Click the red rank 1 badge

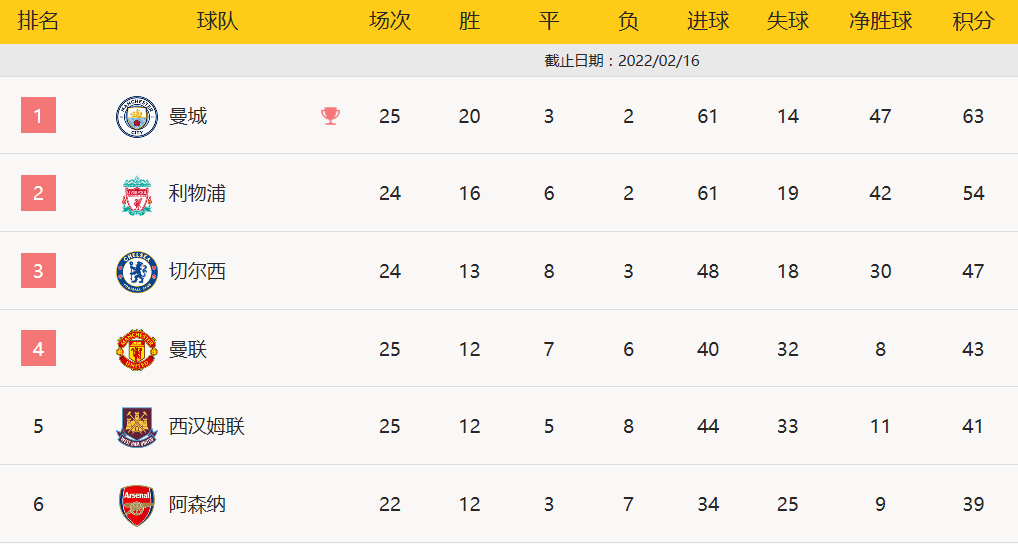pos(38,116)
